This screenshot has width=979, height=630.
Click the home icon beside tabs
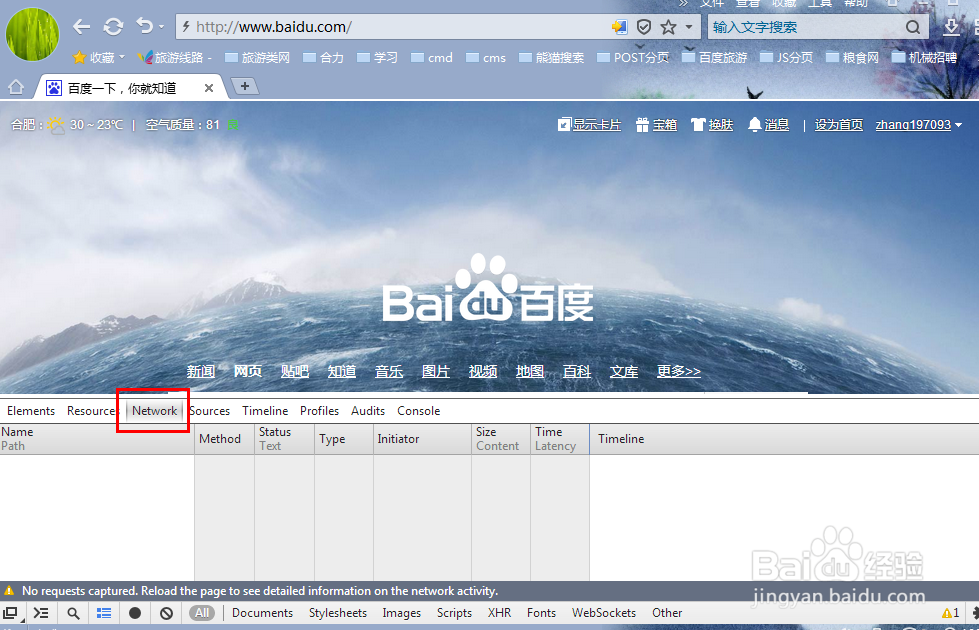[x=16, y=87]
